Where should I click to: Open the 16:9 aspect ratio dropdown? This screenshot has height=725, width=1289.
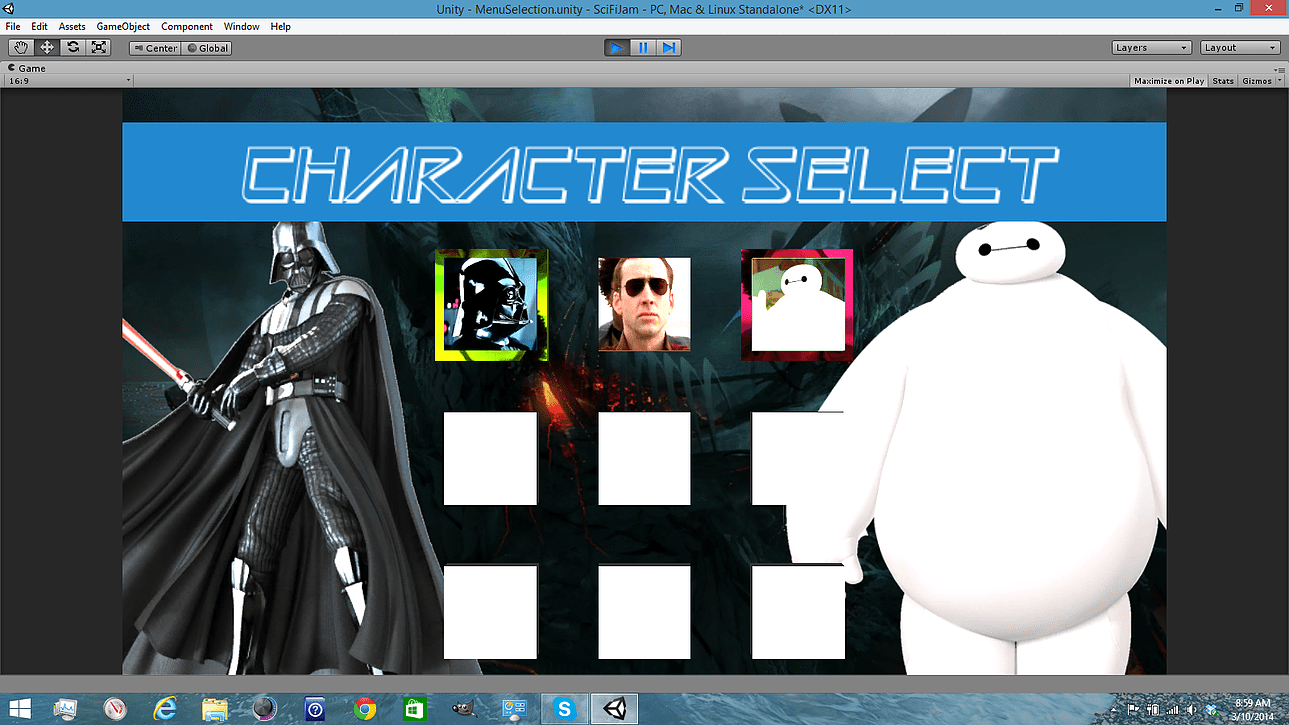coord(69,80)
